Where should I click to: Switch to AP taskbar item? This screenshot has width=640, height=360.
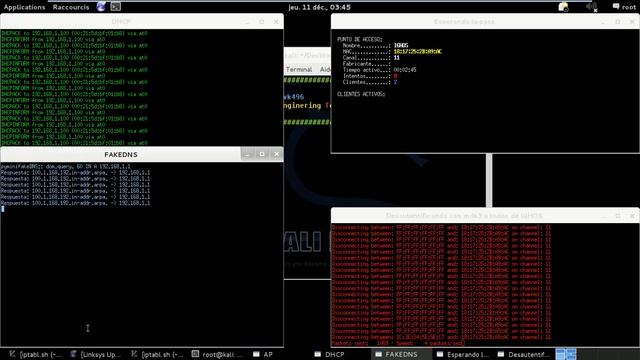tap(263, 354)
